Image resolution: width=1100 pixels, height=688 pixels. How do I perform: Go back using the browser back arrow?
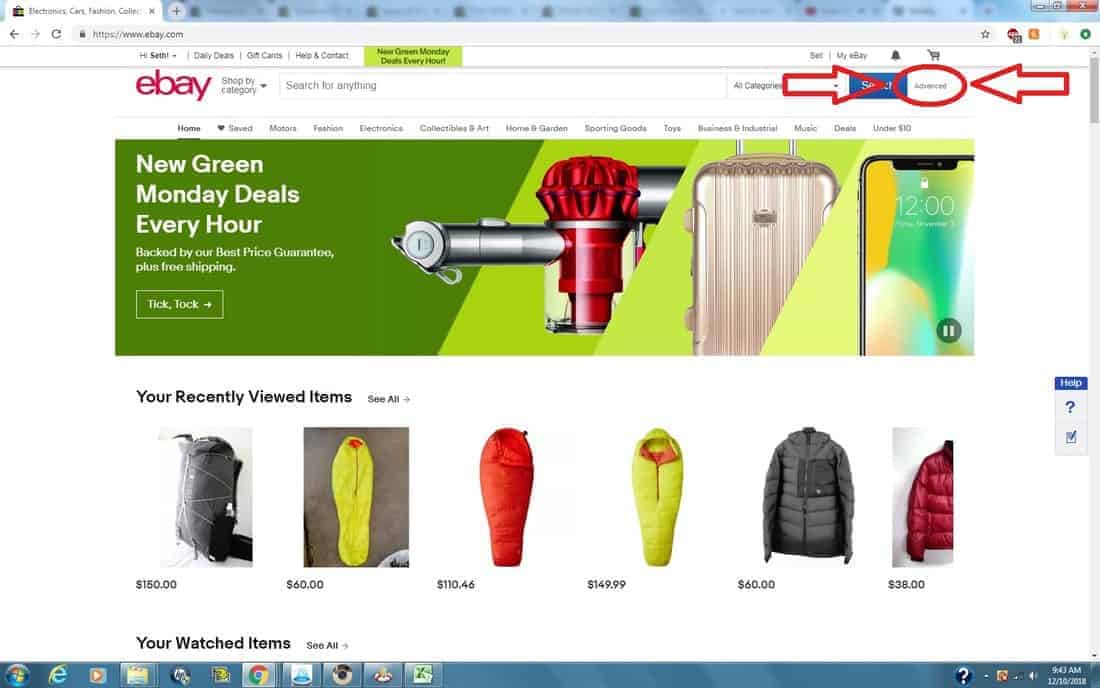click(15, 34)
